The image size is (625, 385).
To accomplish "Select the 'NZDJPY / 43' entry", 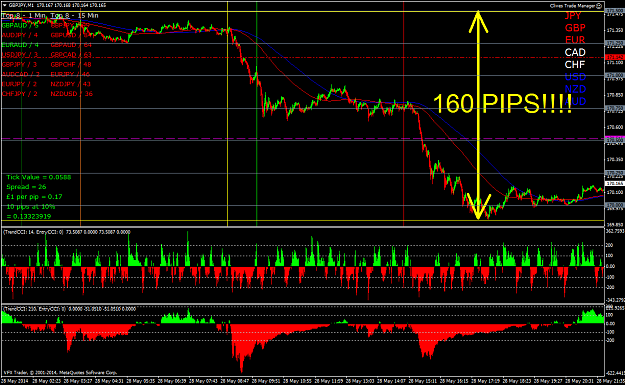I will [71, 84].
